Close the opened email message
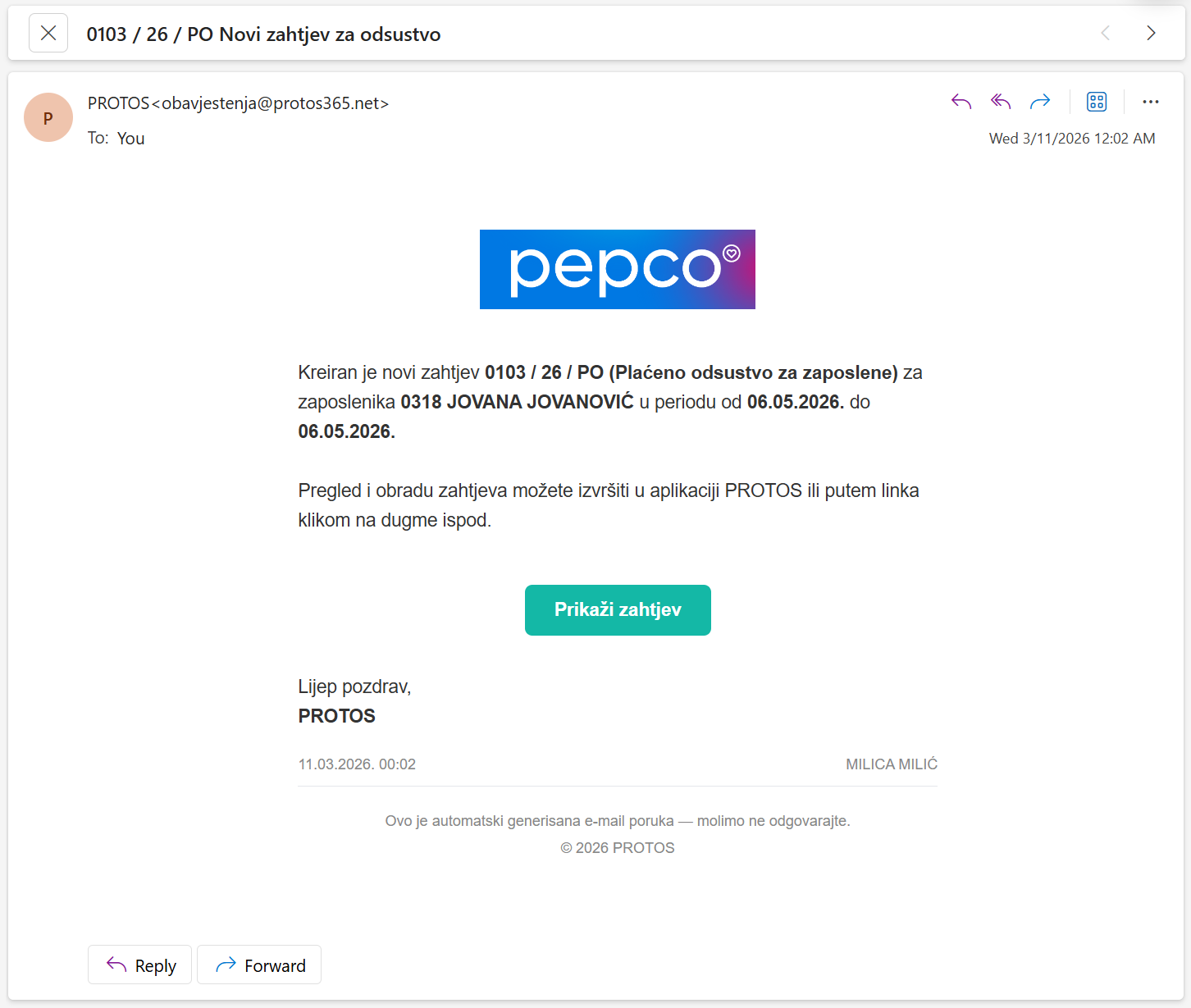1191x1008 pixels. coord(48,34)
